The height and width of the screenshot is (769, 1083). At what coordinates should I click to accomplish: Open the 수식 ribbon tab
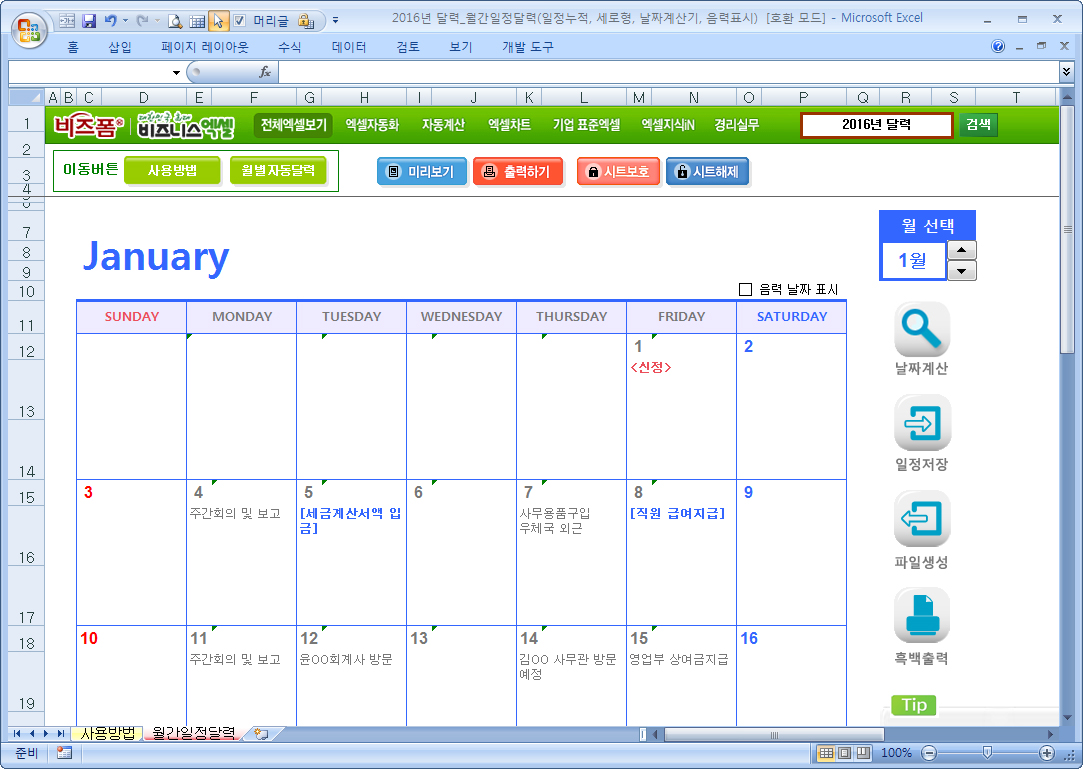pos(289,47)
